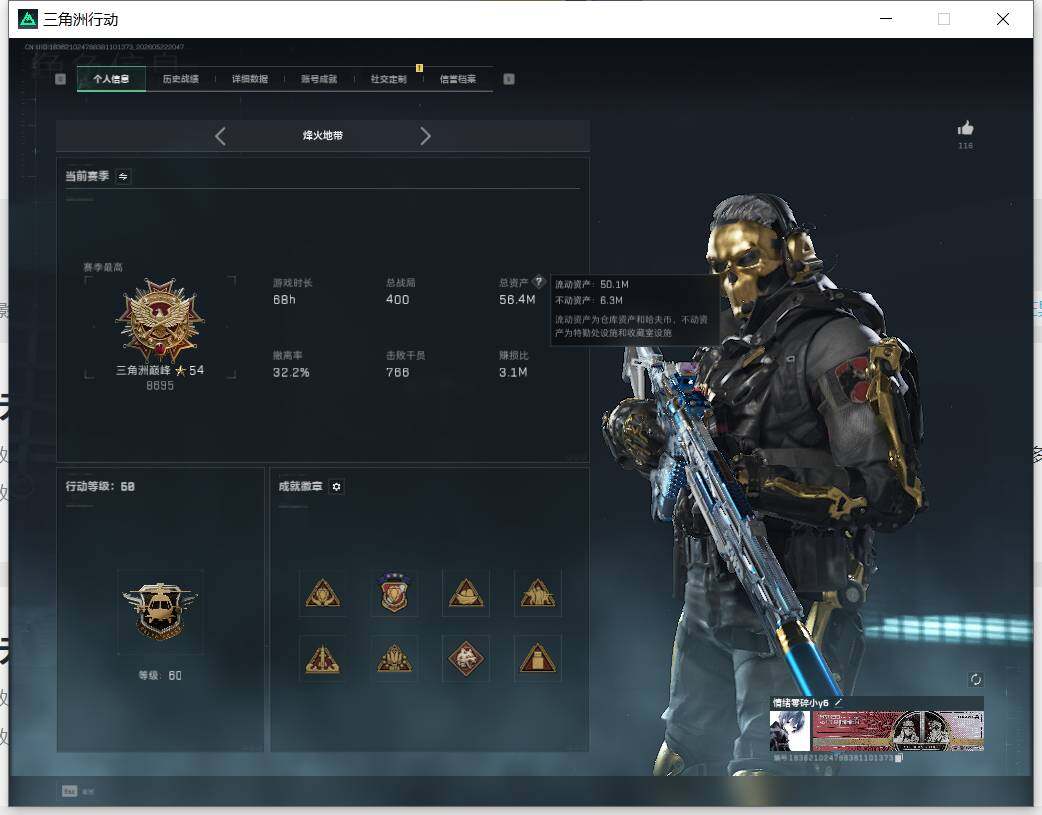This screenshot has width=1042, height=815.
Task: Select the rocket badge in bottom row
Action: (x=323, y=658)
